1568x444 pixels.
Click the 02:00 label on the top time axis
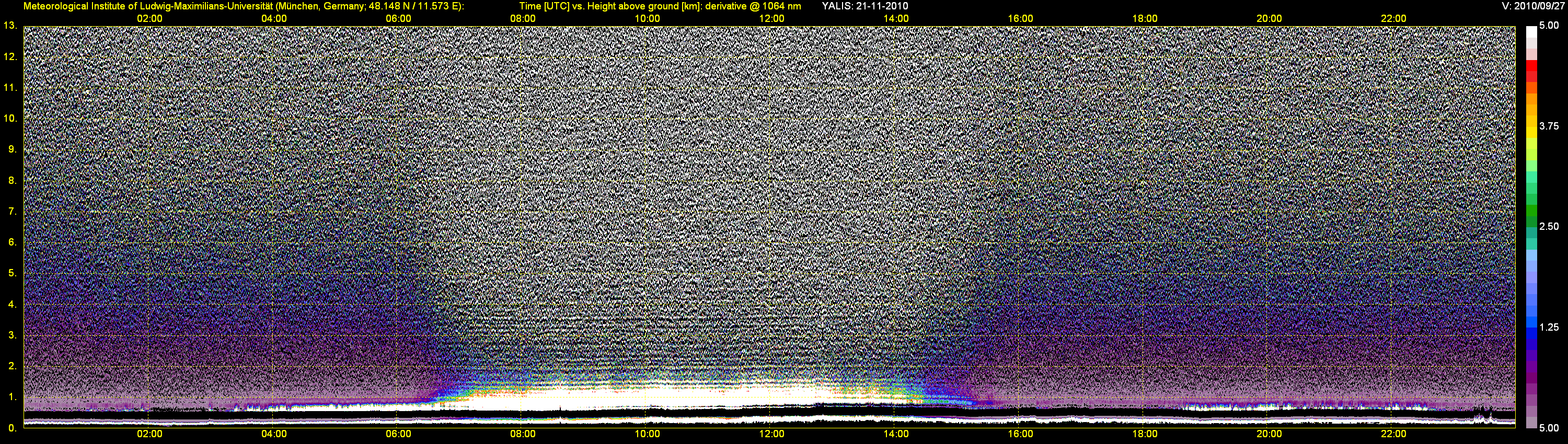(x=149, y=18)
